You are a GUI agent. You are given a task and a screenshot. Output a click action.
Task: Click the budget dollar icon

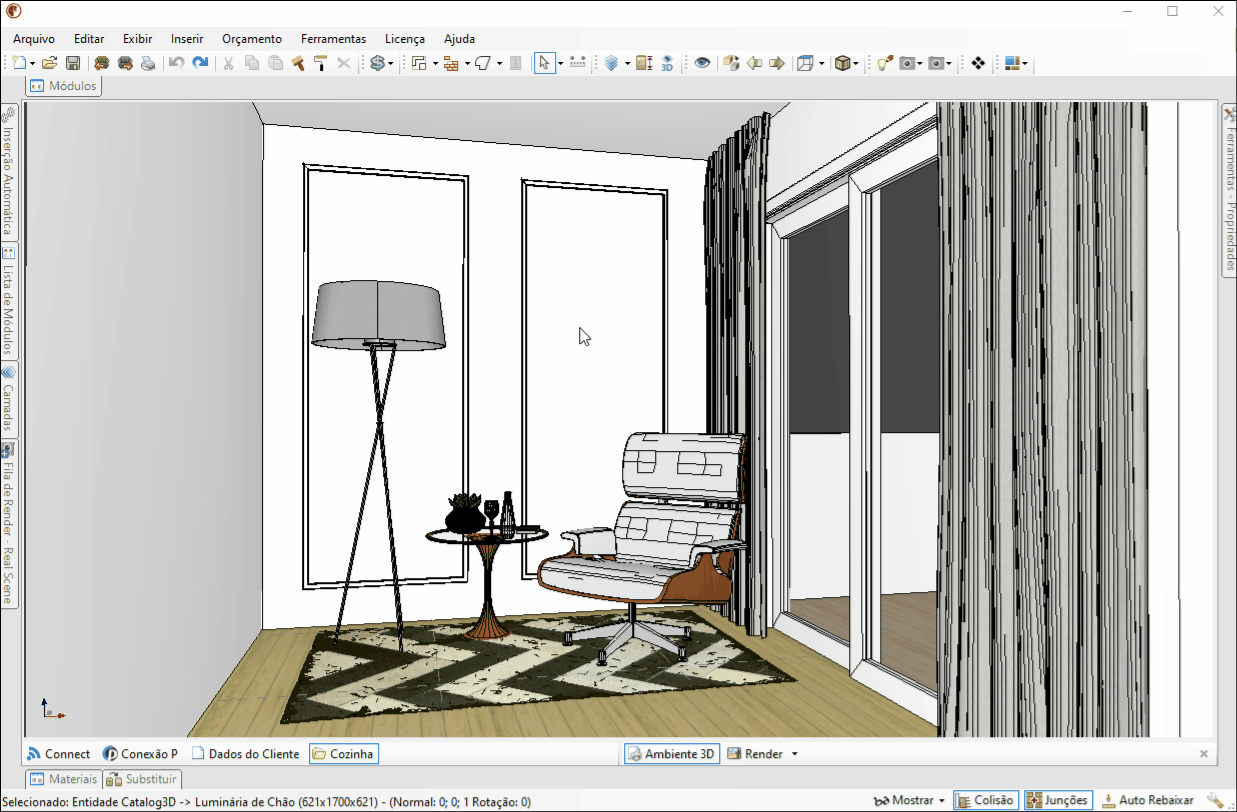377,63
